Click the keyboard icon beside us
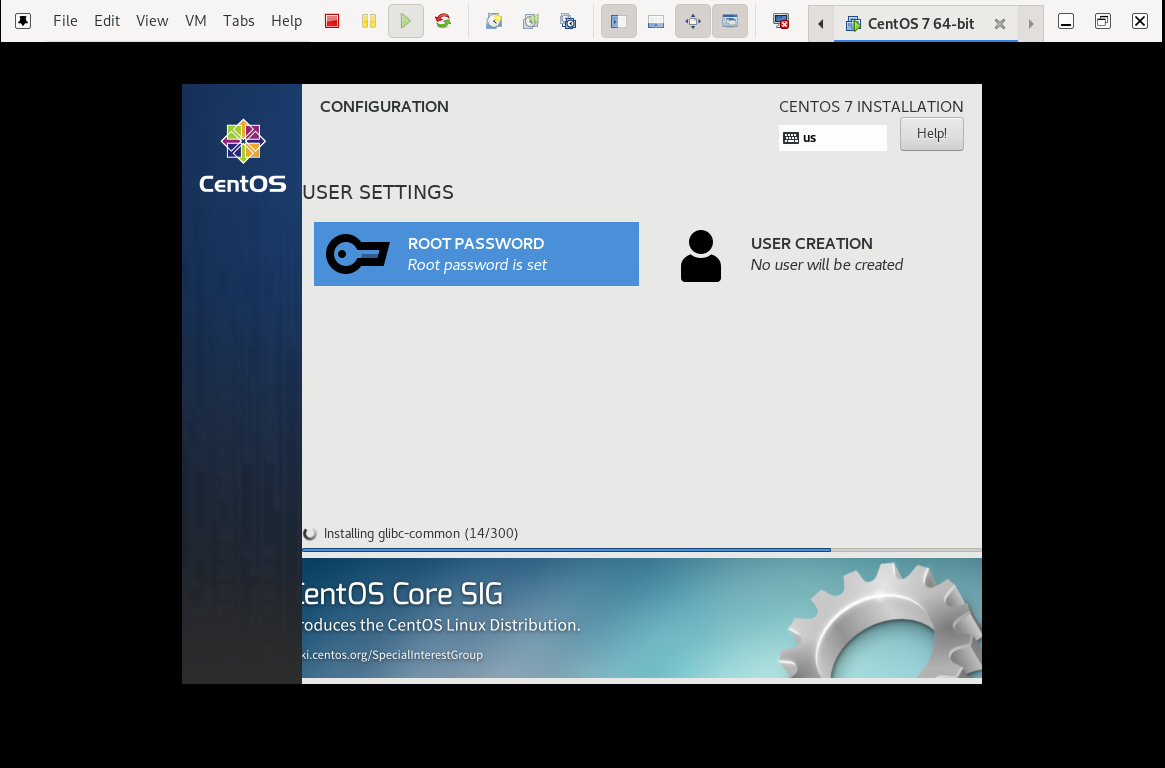Image resolution: width=1165 pixels, height=768 pixels. [791, 137]
